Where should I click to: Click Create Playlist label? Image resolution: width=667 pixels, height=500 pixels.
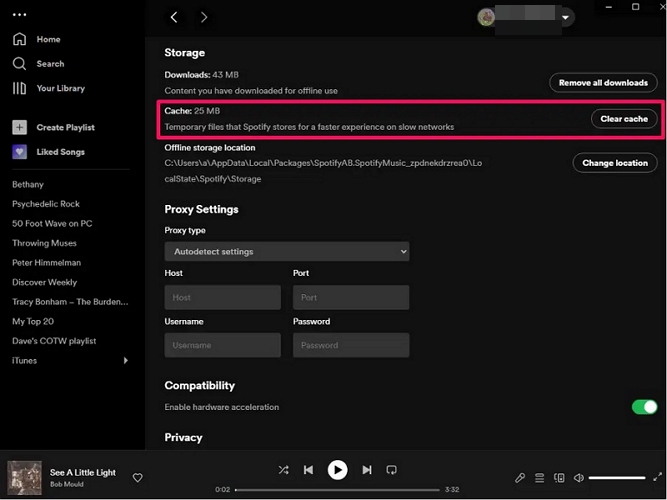coord(66,127)
